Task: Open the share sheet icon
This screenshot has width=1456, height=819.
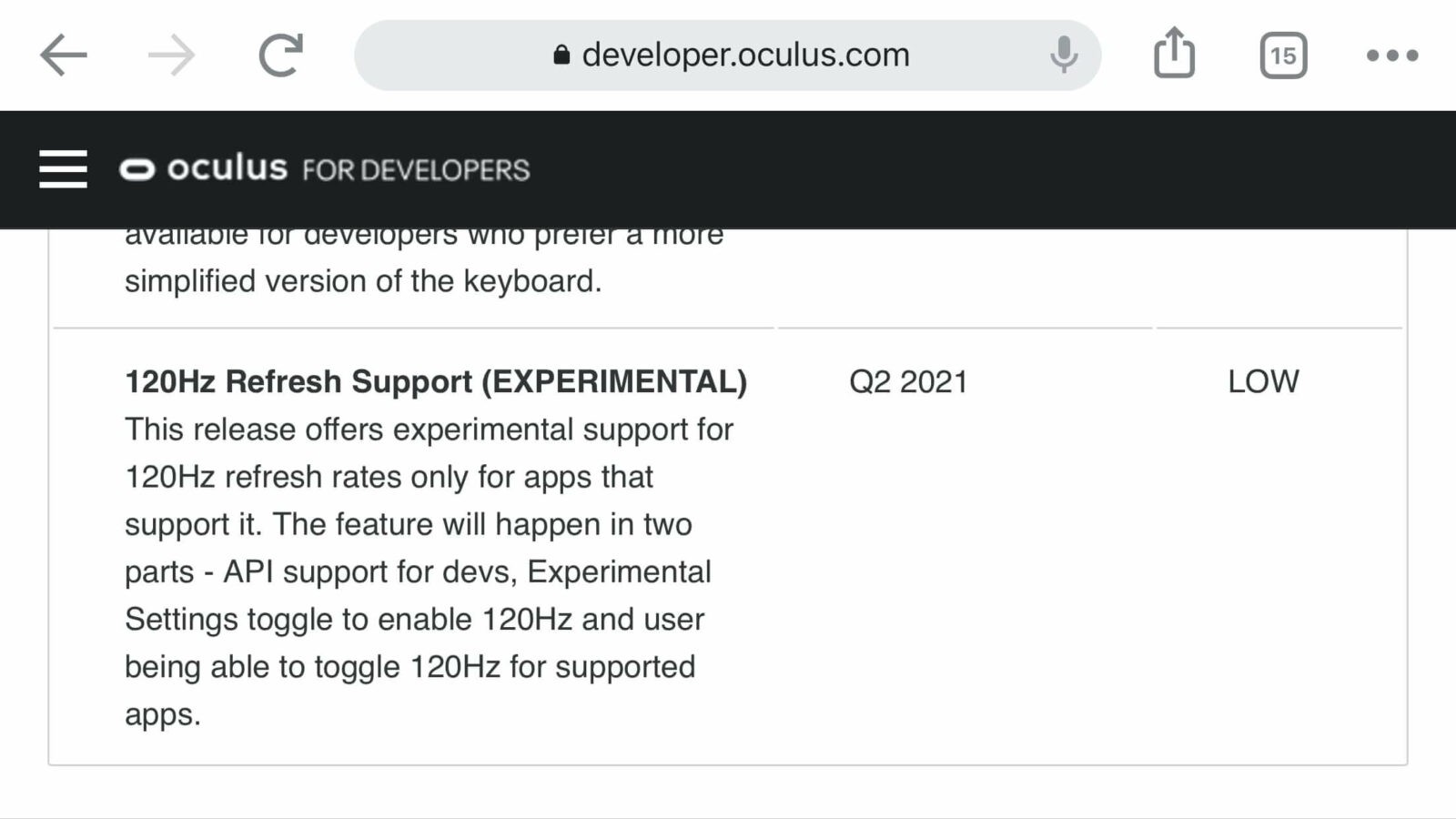Action: (x=1174, y=54)
